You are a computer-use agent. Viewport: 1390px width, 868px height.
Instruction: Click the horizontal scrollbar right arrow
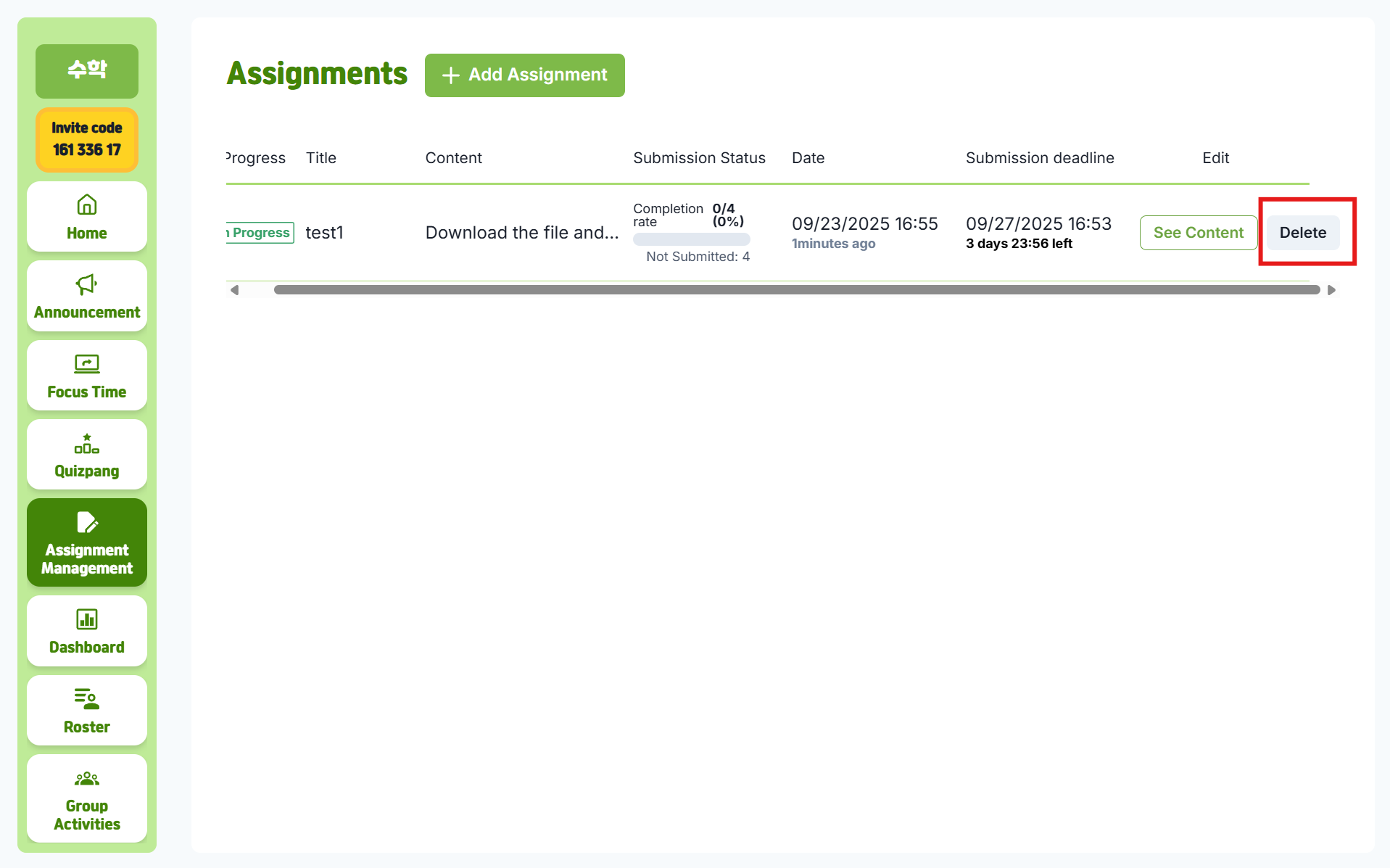1331,290
